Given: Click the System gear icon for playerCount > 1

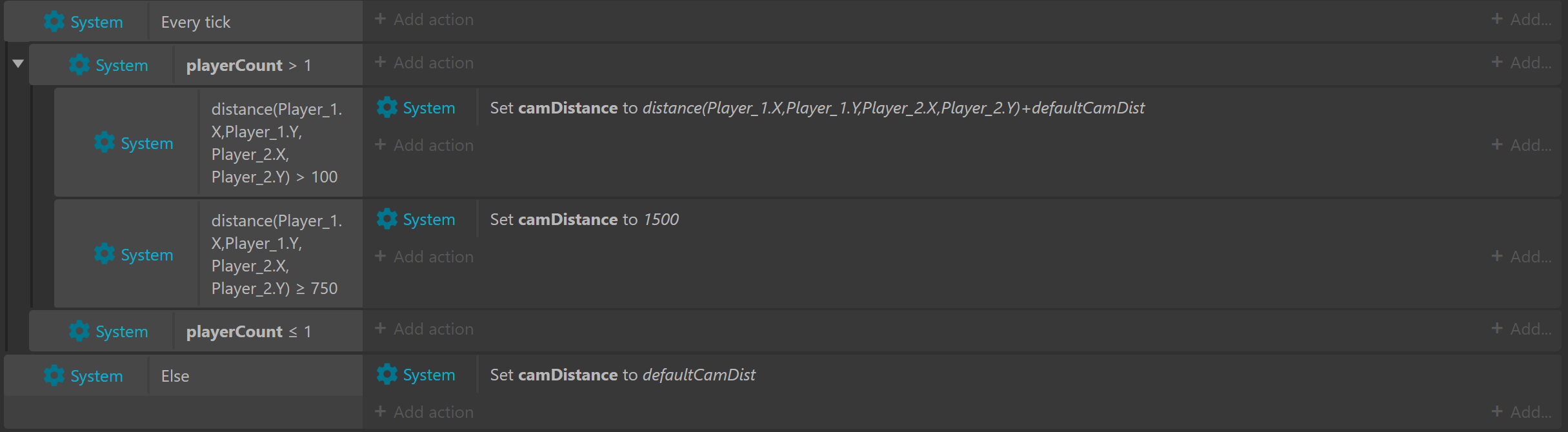Looking at the screenshot, I should pyautogui.click(x=79, y=64).
